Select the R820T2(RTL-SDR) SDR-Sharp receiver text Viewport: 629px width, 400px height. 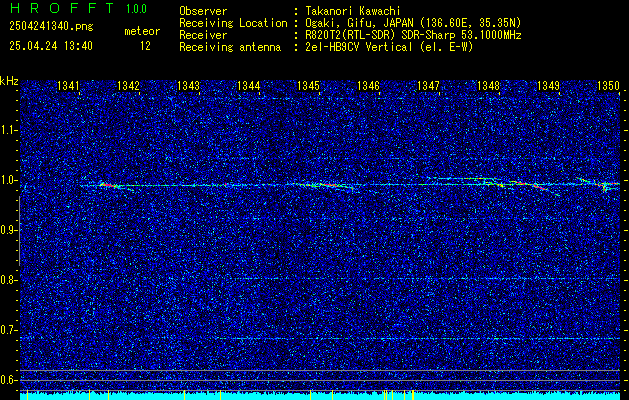[x=413, y=35]
